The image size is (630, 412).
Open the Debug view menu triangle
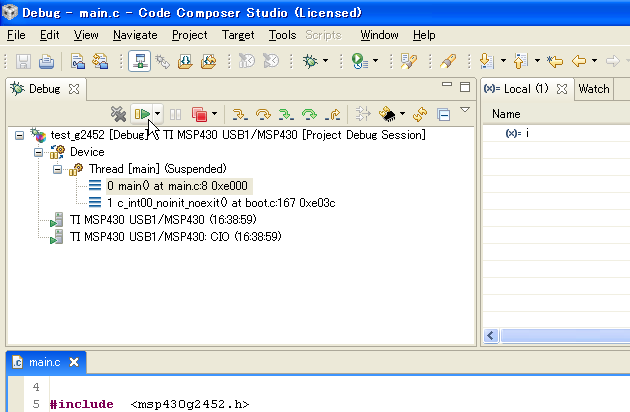point(464,111)
